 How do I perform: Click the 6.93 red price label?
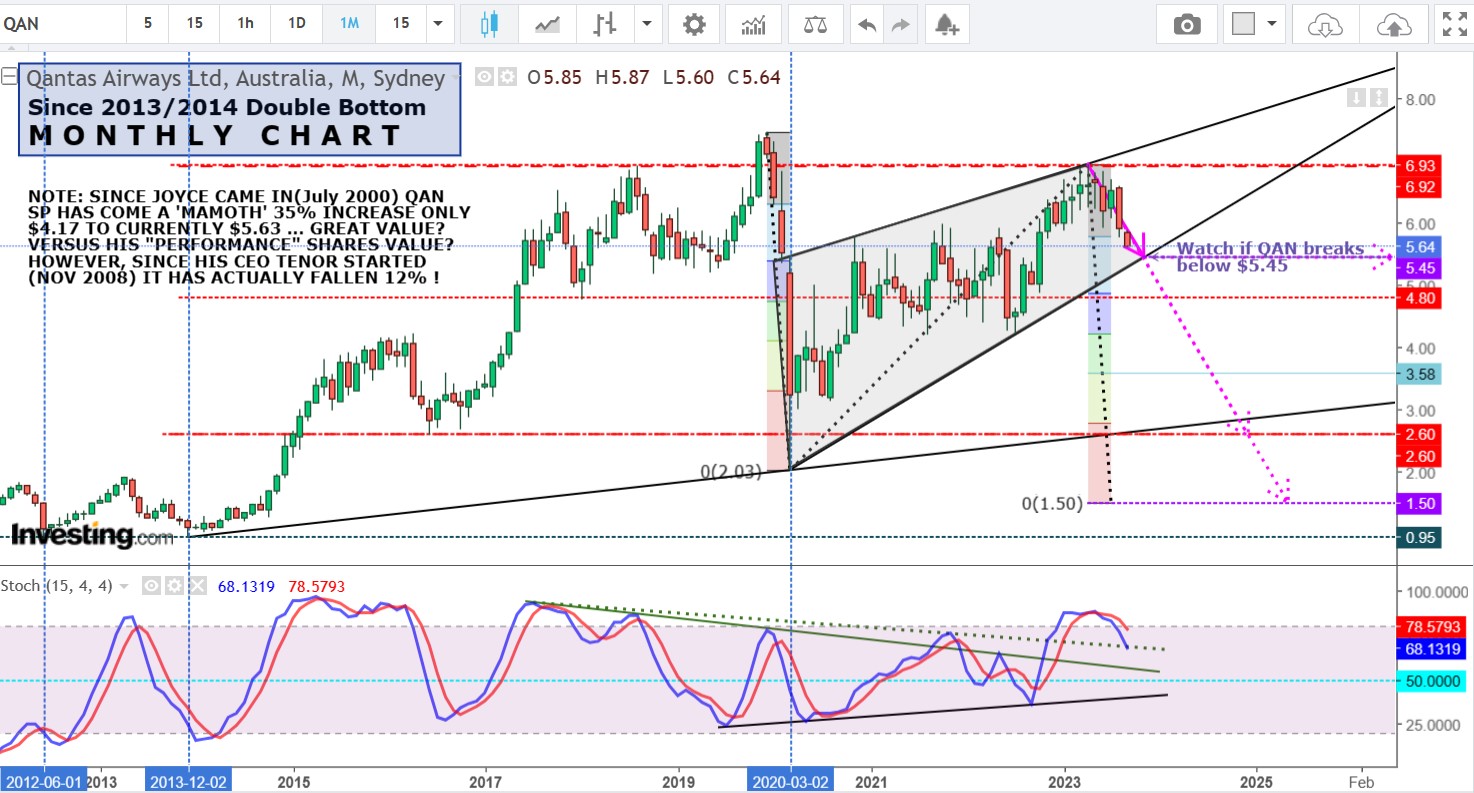pyautogui.click(x=1421, y=165)
